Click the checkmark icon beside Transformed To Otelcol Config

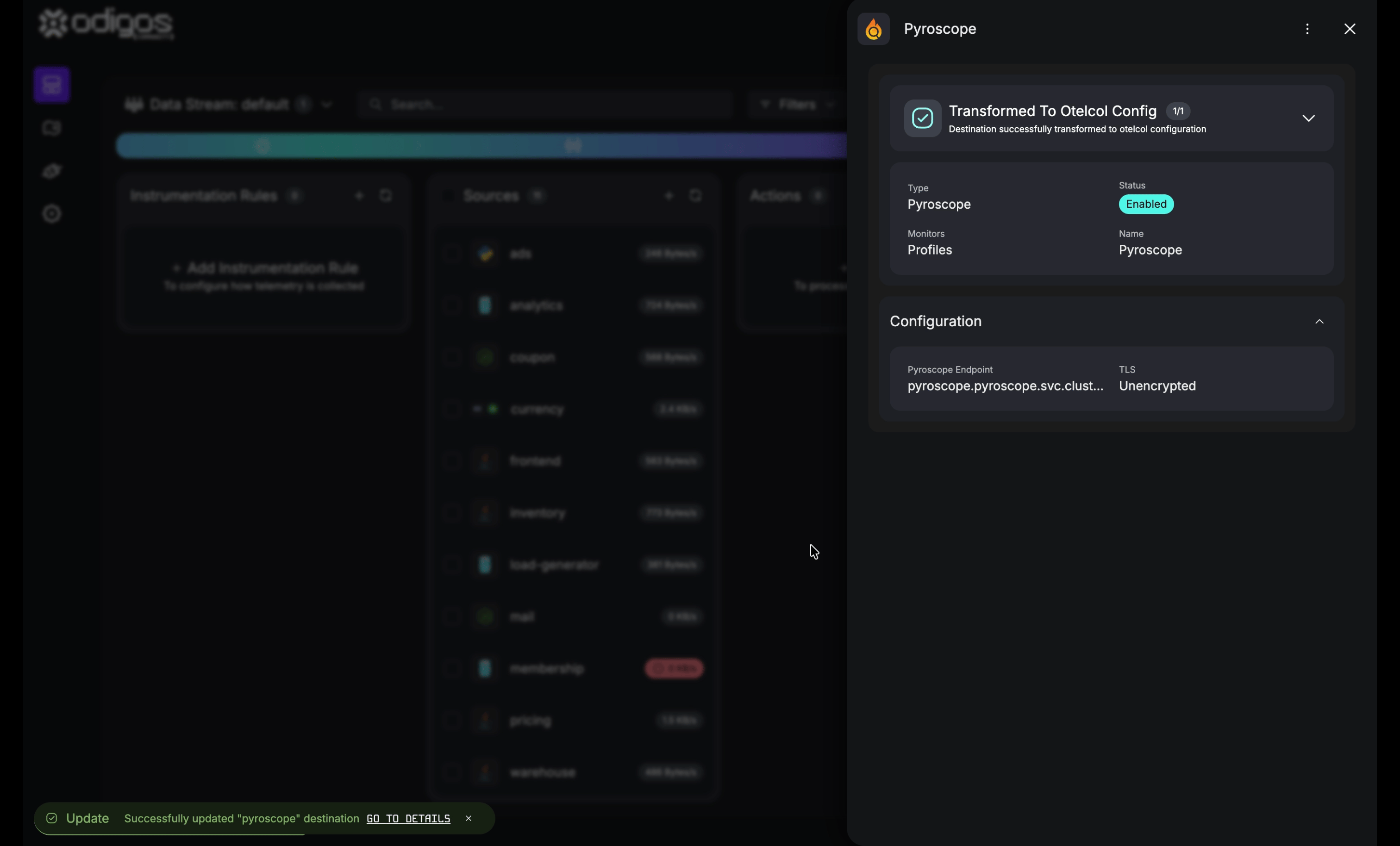point(922,118)
